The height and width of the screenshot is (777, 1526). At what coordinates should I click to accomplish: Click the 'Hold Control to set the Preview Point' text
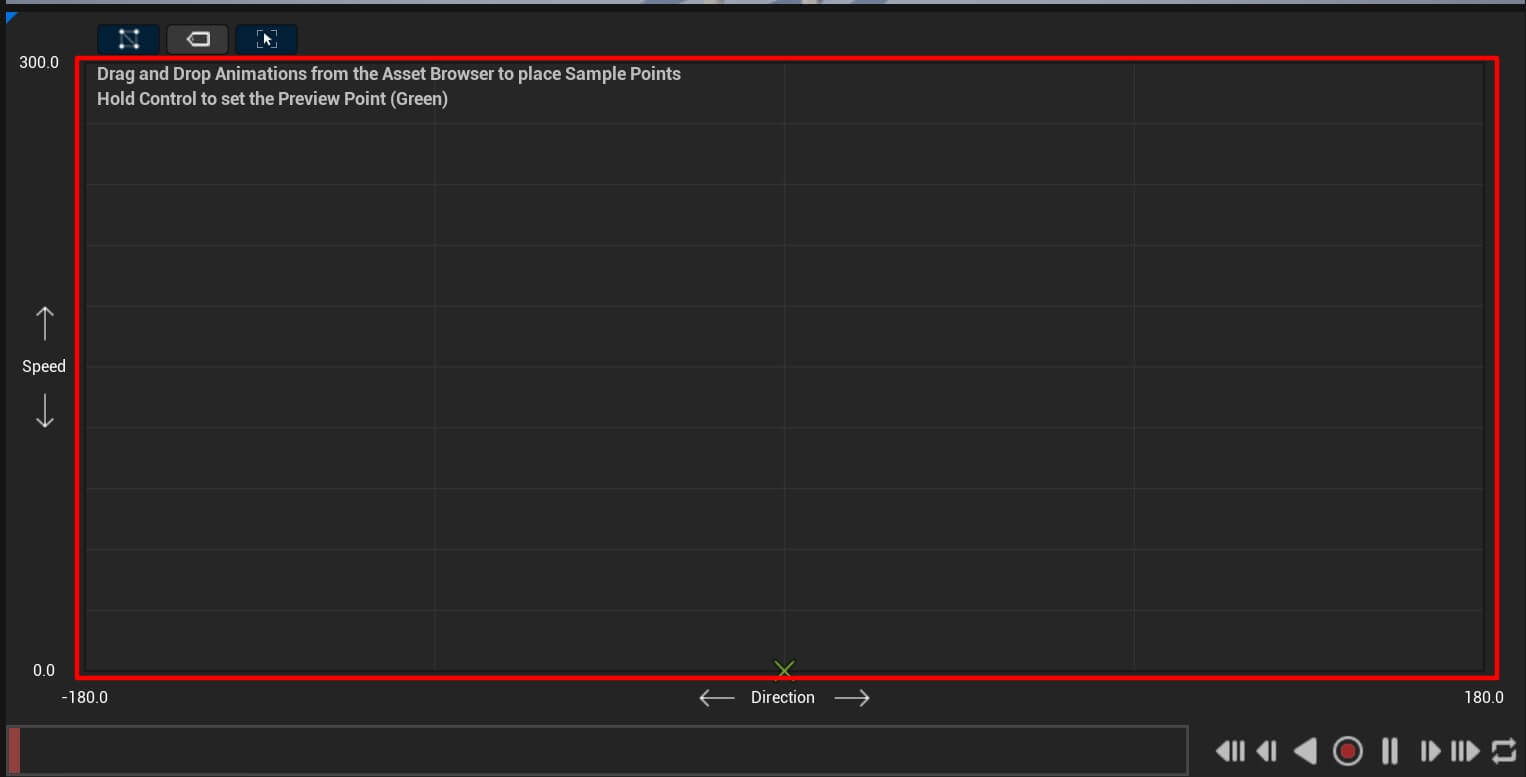272,99
